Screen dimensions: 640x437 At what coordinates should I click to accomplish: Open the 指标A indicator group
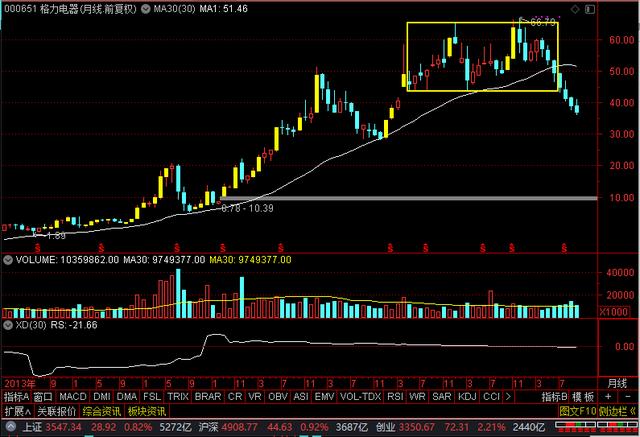point(17,397)
